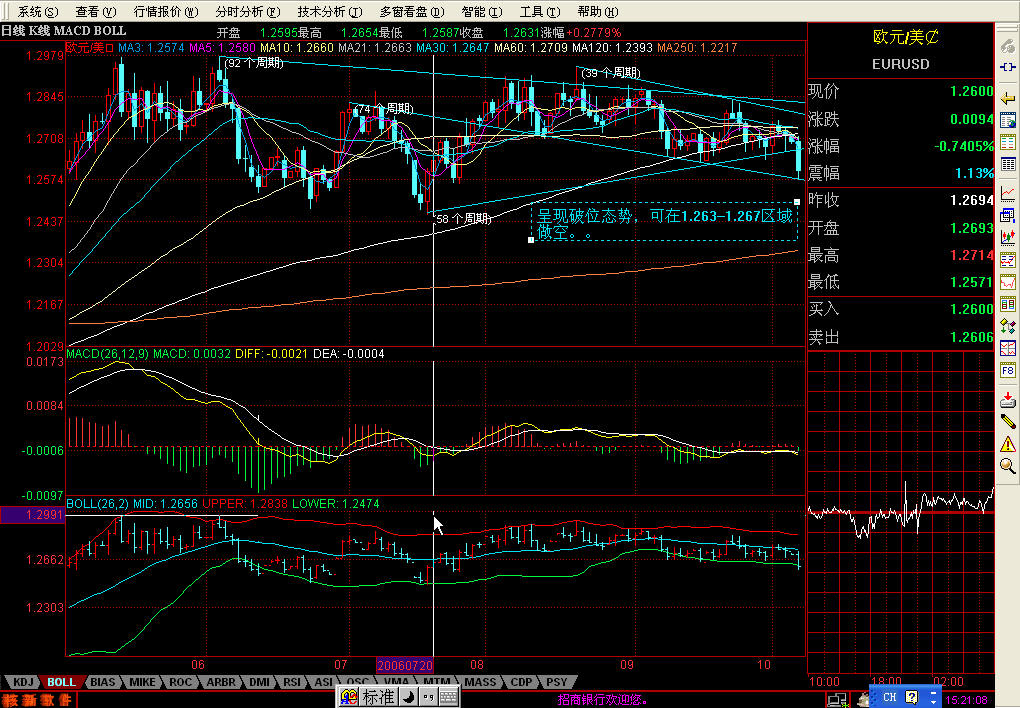
Task: Click the EURUSD symbol title
Action: click(900, 64)
